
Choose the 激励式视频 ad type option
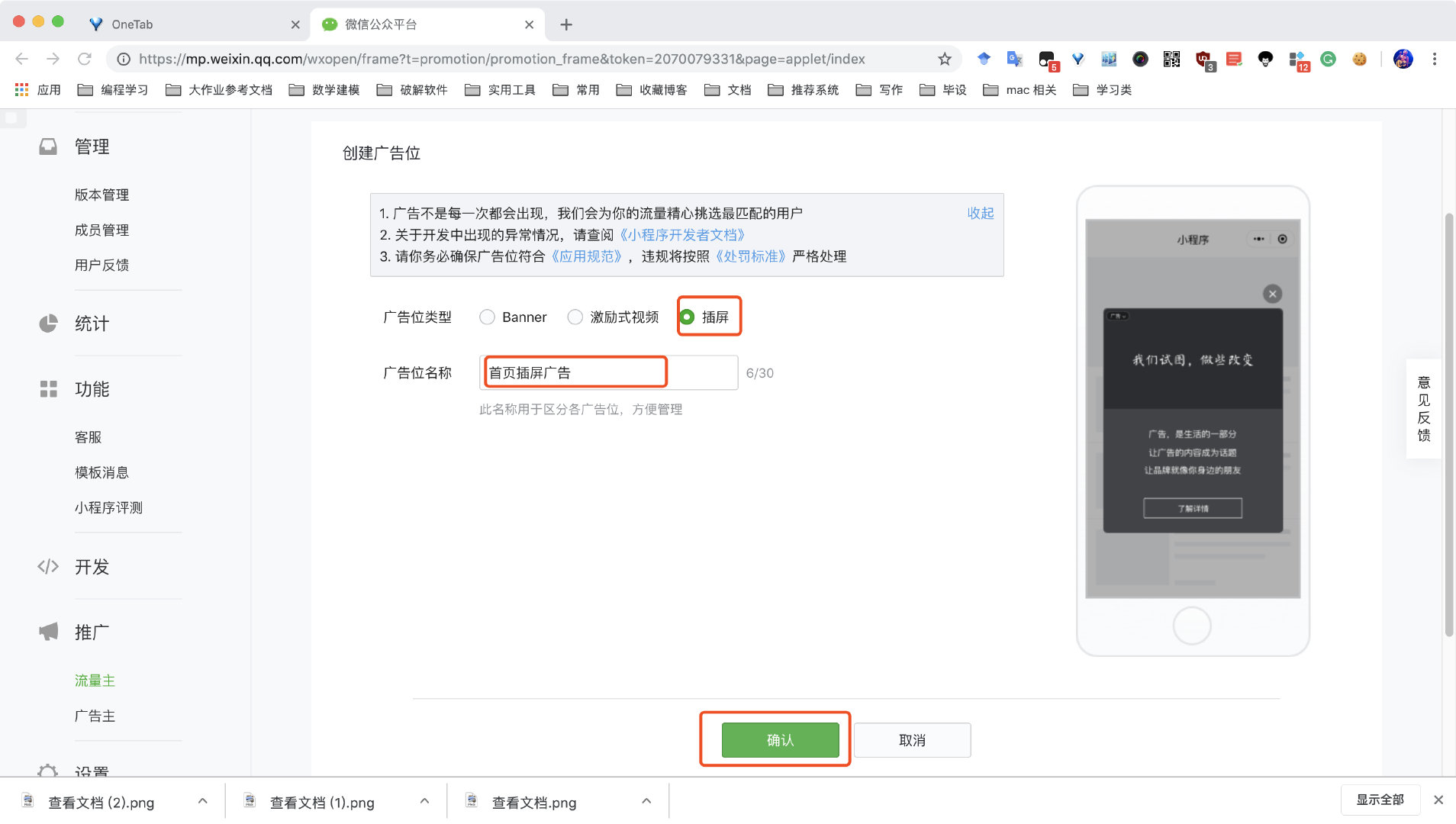click(x=574, y=317)
